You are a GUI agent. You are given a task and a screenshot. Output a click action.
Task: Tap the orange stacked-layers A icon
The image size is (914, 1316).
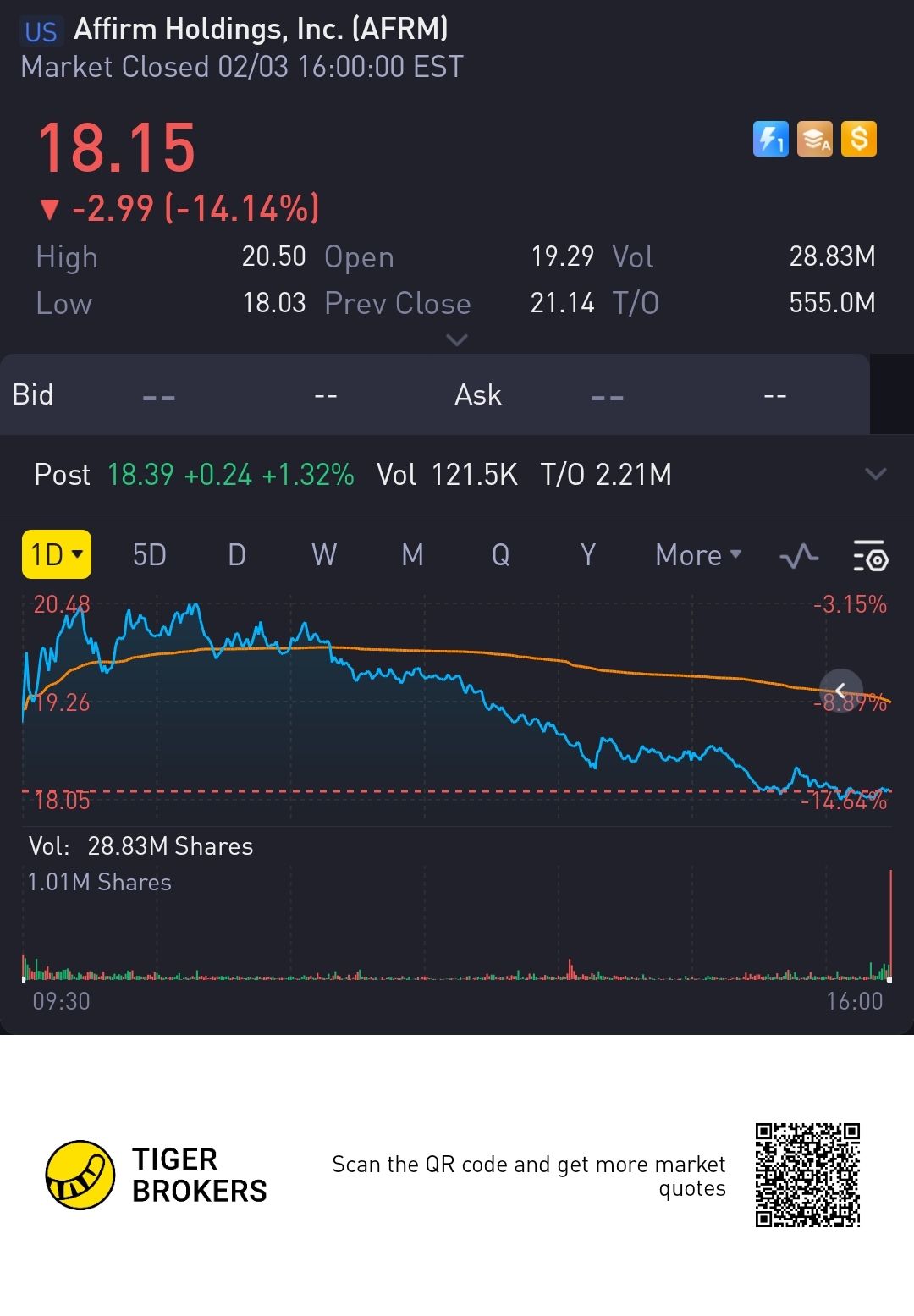tap(814, 139)
